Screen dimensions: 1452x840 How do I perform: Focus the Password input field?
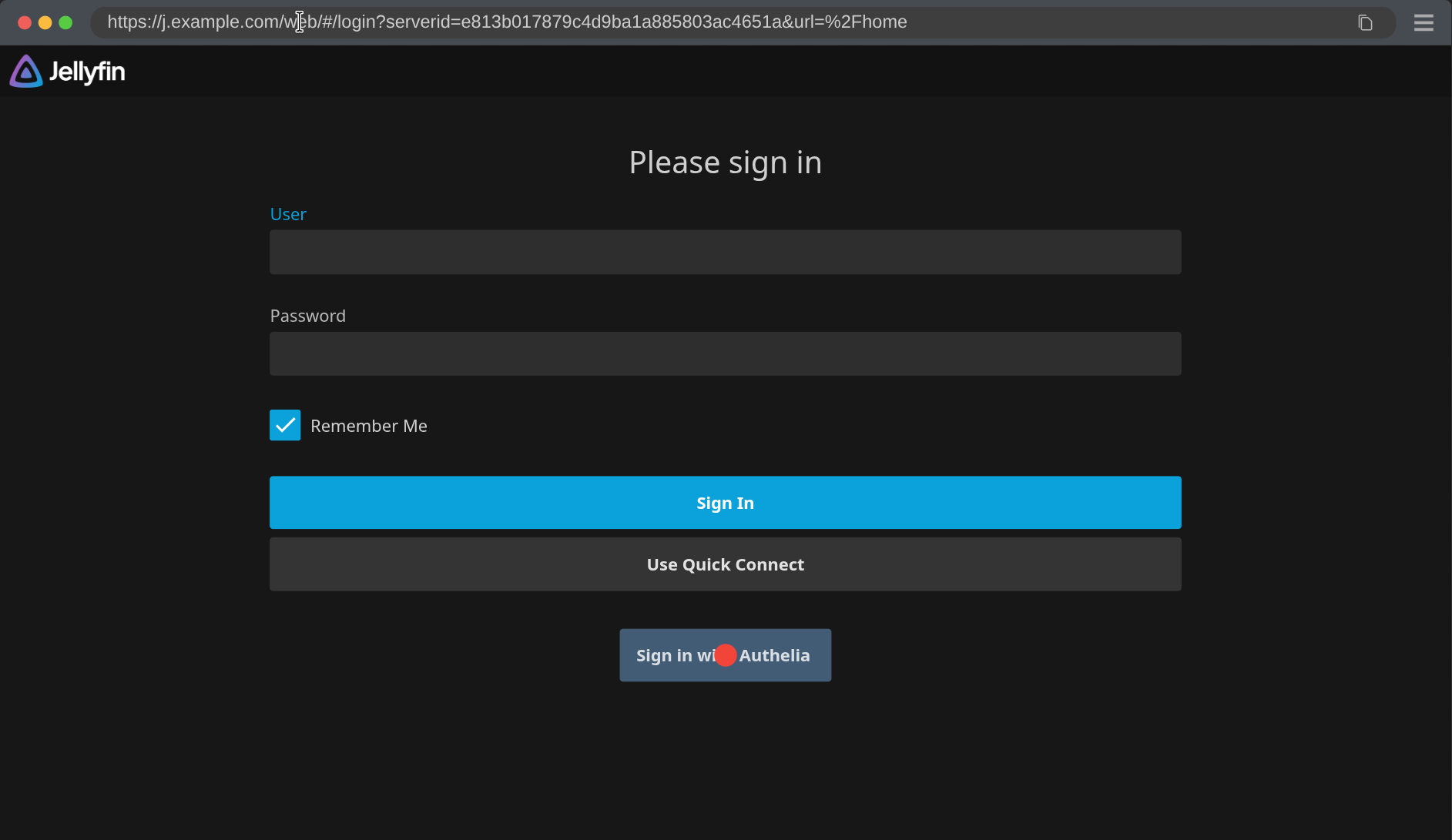pyautogui.click(x=725, y=353)
